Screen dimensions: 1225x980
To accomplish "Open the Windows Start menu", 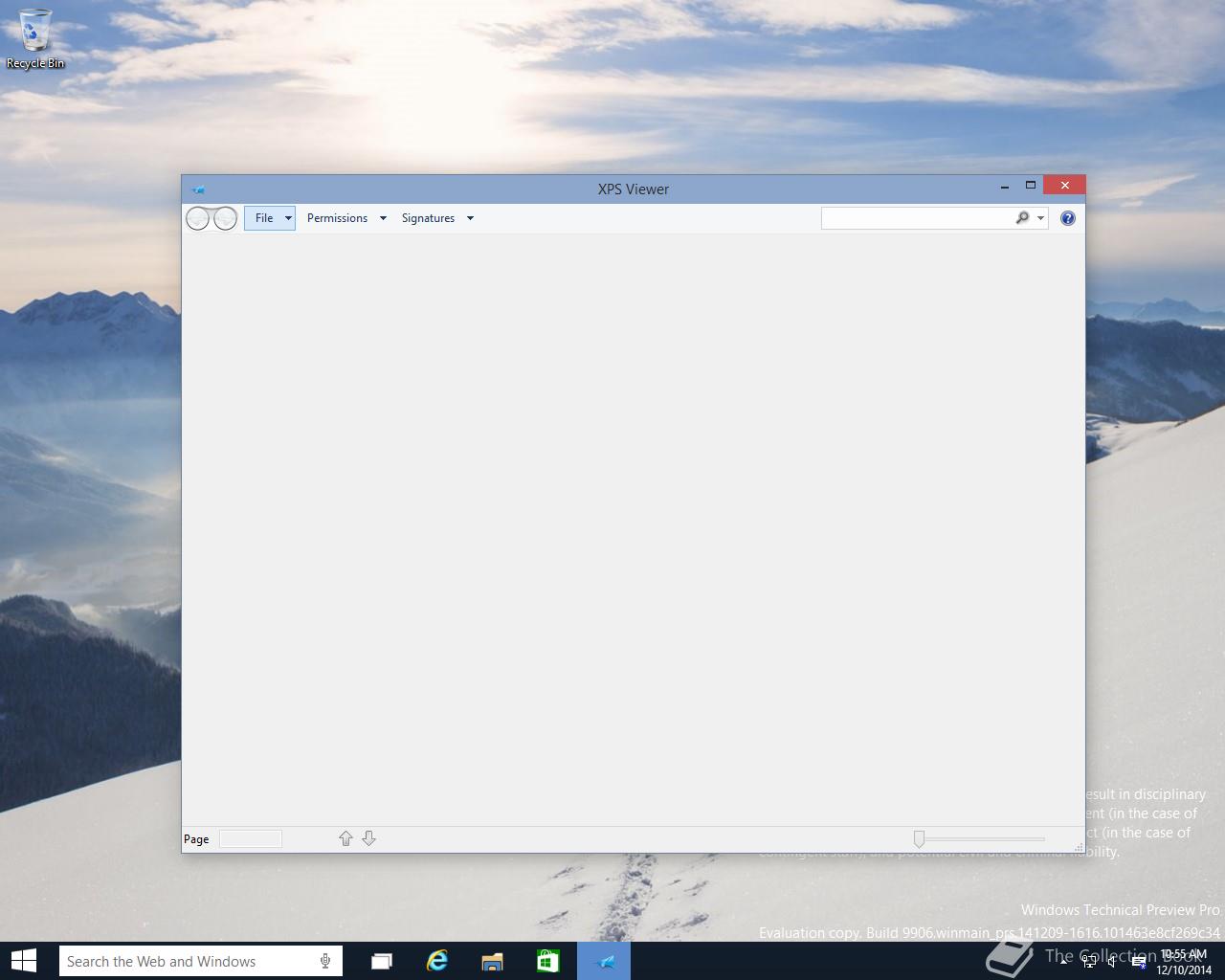I will point(23,961).
